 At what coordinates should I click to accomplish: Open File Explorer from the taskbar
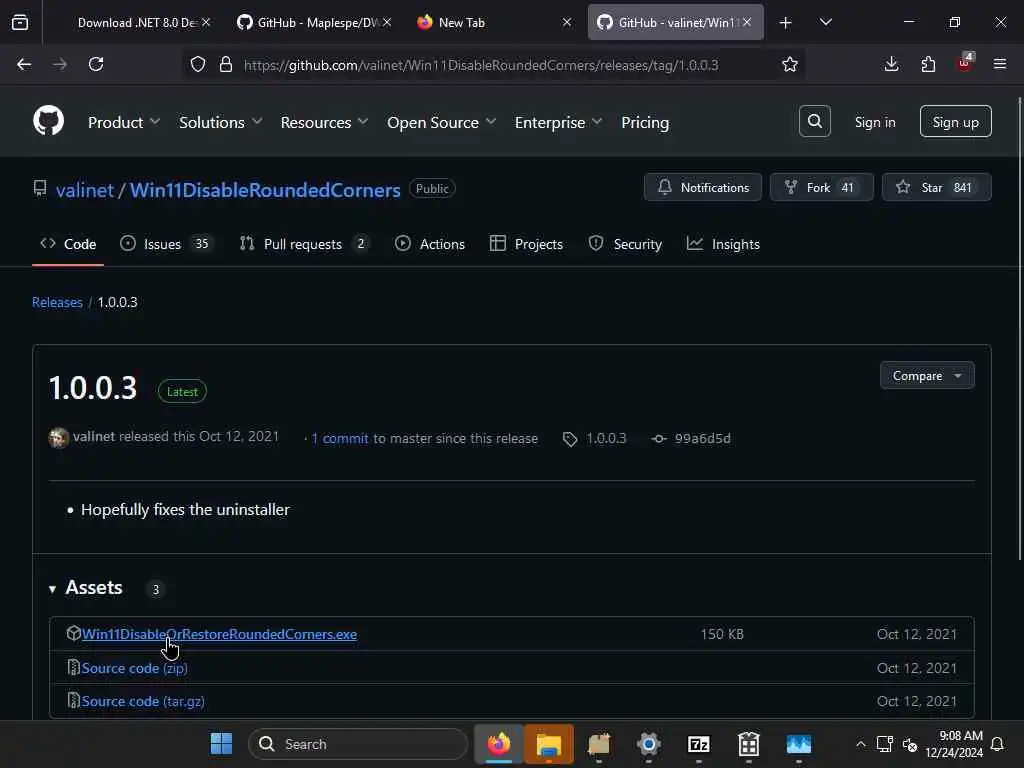point(549,744)
